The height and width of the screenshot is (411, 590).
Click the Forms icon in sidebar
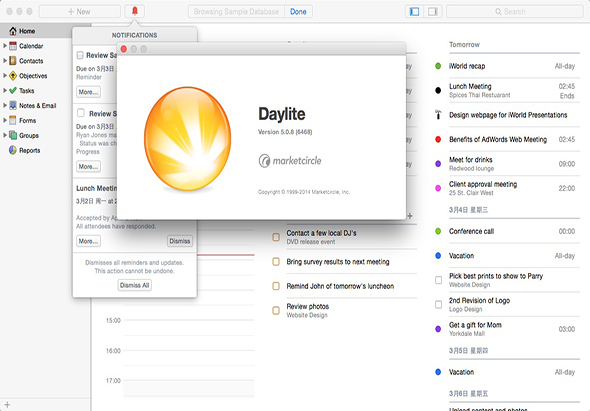tap(13, 120)
